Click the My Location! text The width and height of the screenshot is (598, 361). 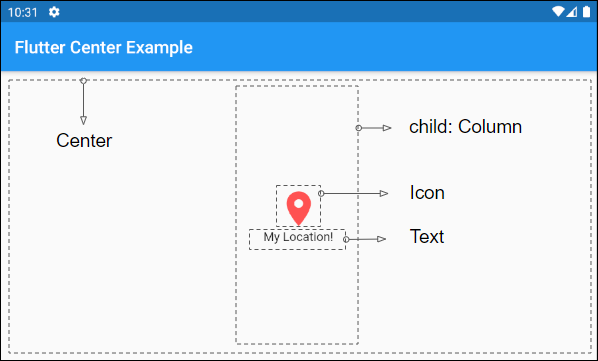pyautogui.click(x=298, y=237)
